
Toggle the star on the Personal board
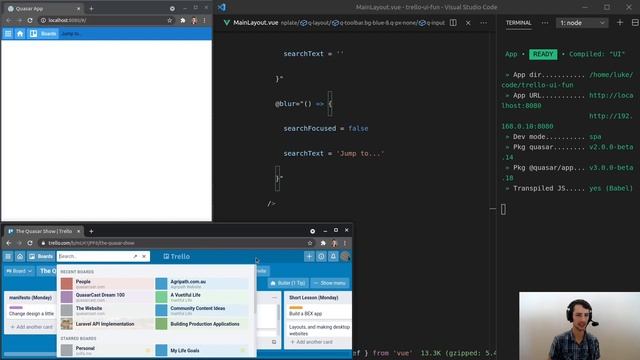148,350
